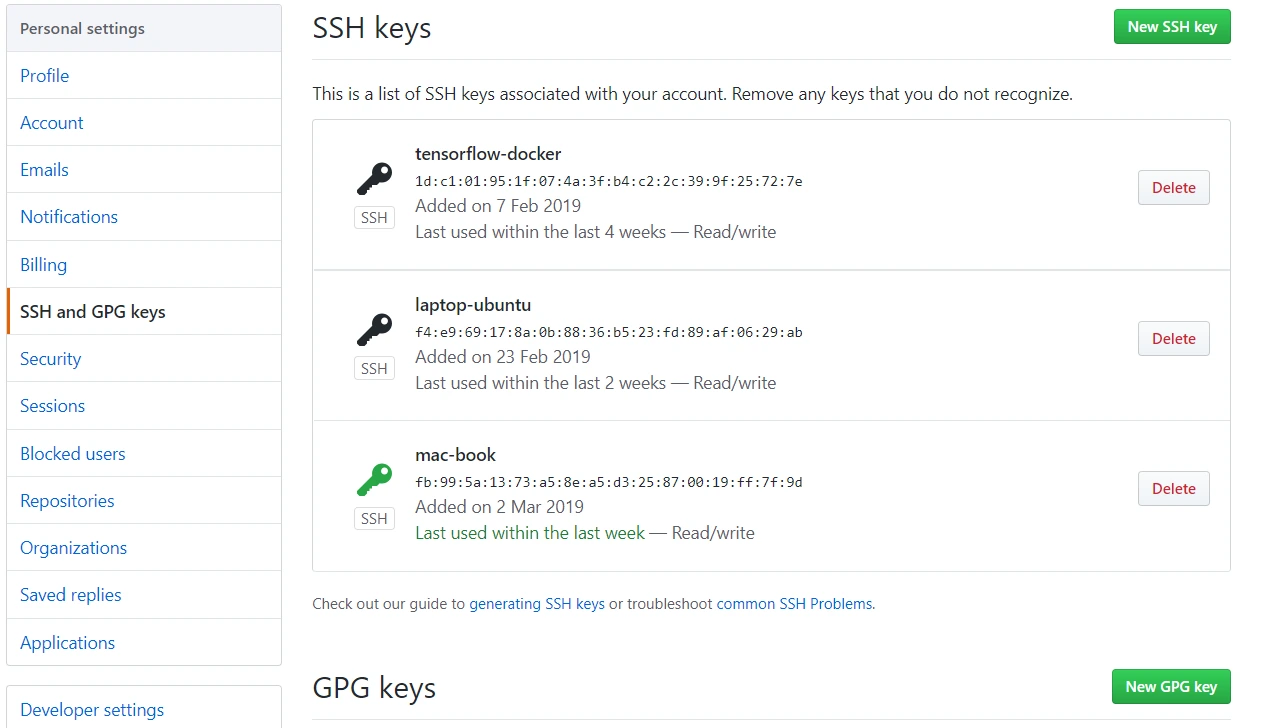Delete the tensorflow-docker SSH key
Screen dimensions: 1277x728
pyautogui.click(x=1173, y=188)
